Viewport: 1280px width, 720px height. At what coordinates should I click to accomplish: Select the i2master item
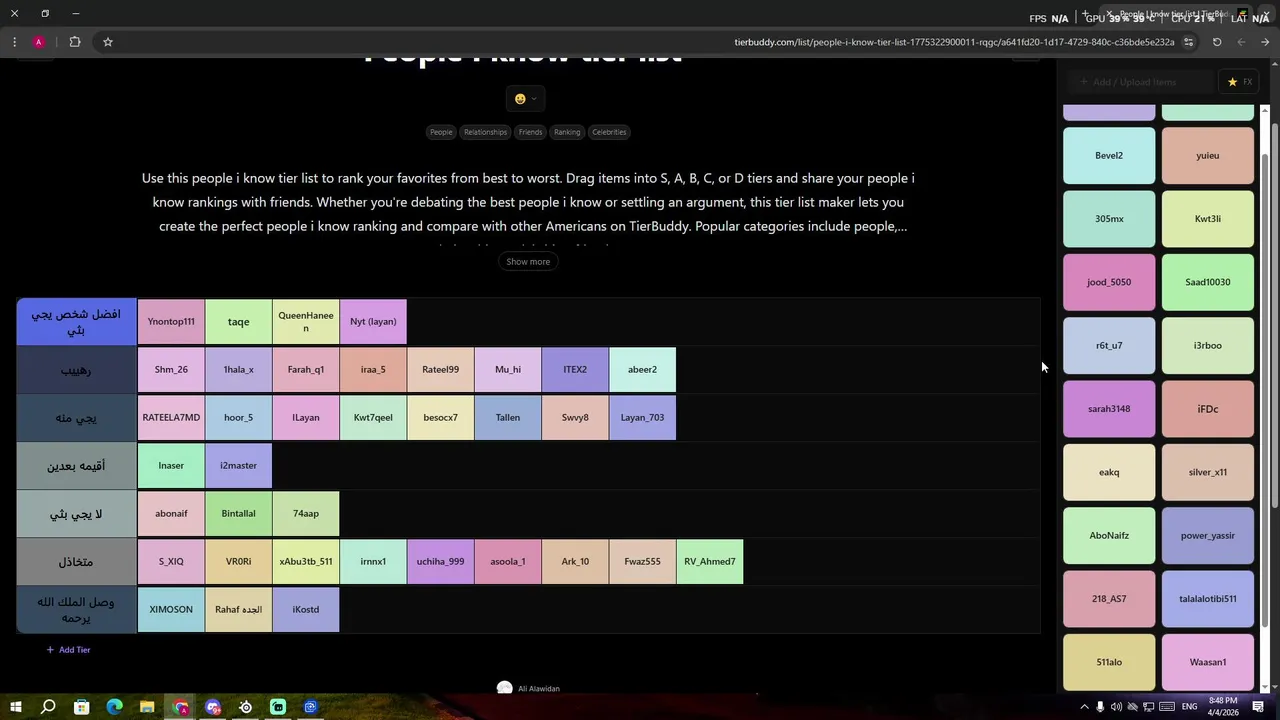pyautogui.click(x=238, y=466)
